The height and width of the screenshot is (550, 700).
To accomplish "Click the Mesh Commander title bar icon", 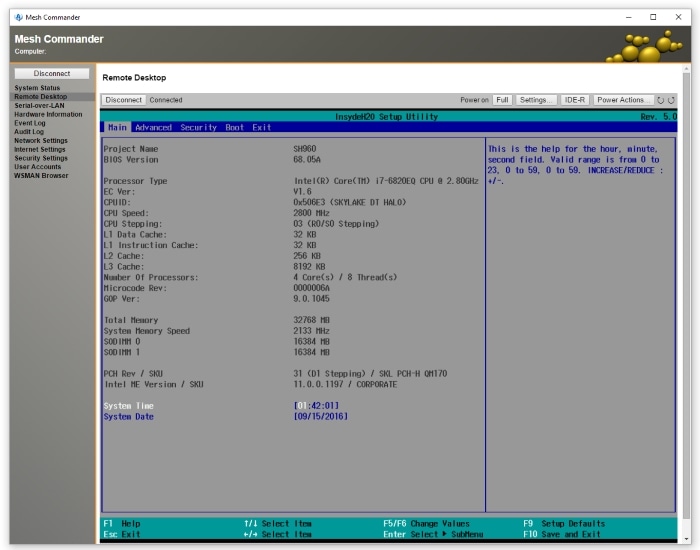I will tap(18, 17).
